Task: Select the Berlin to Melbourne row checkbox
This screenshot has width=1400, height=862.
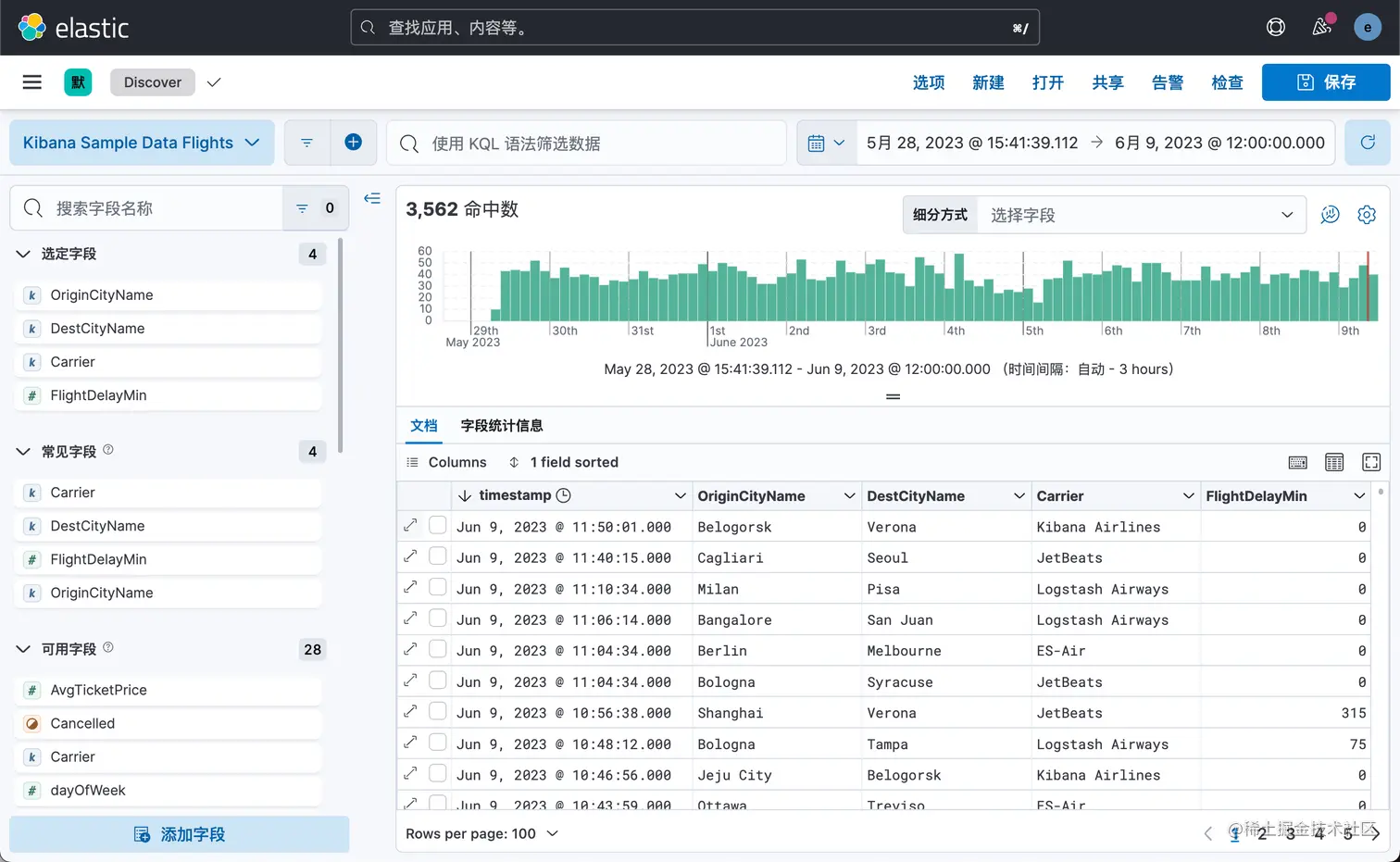Action: tap(438, 649)
